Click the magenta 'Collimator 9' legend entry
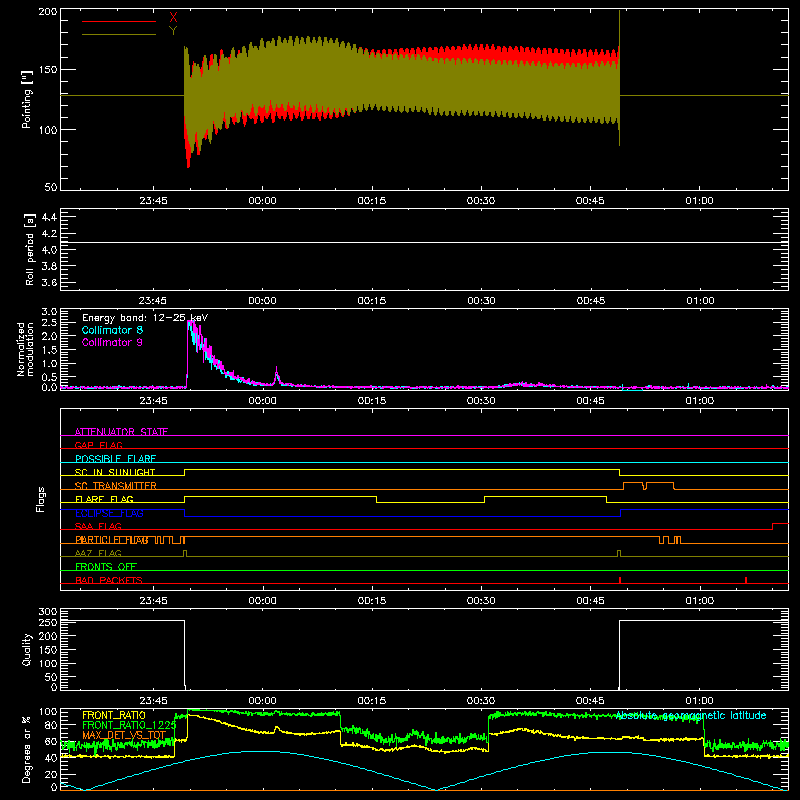This screenshot has width=800, height=800. 112,342
